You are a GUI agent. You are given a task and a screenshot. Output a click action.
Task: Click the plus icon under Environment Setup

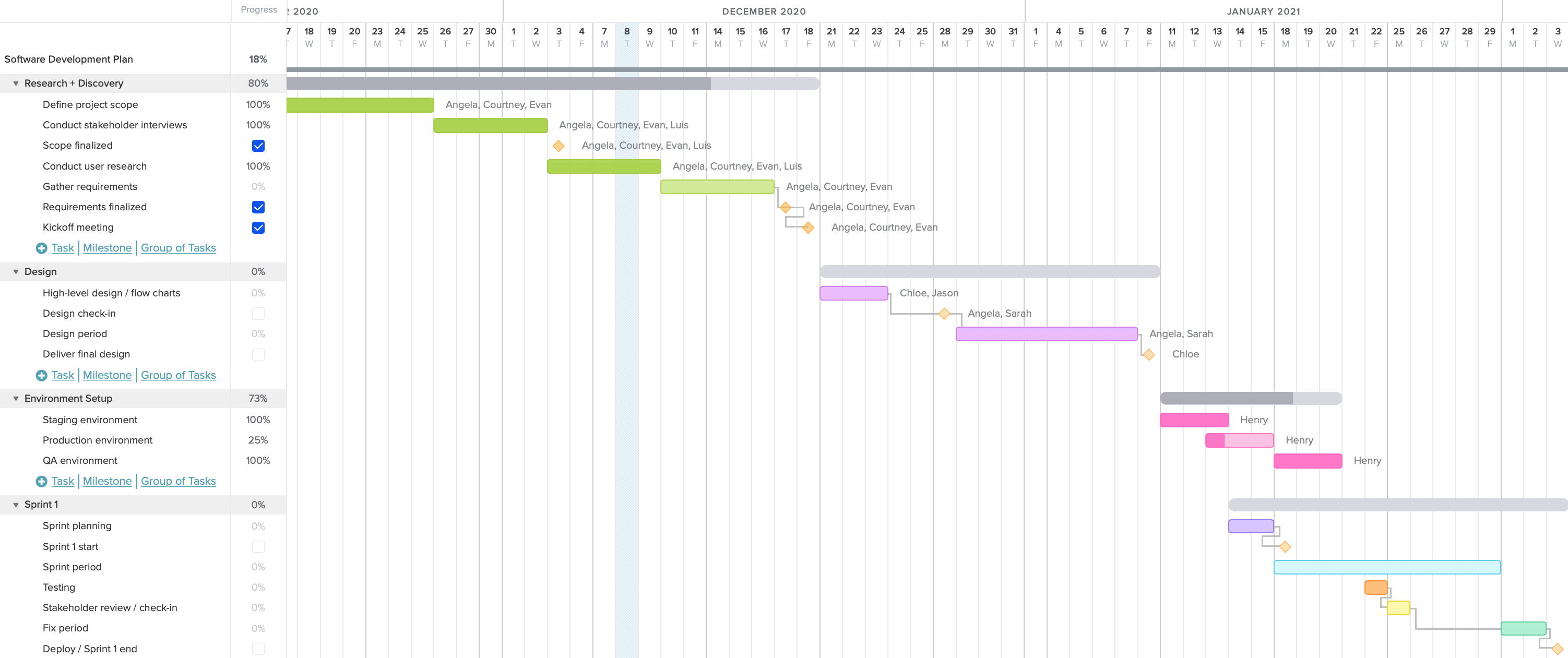[41, 481]
